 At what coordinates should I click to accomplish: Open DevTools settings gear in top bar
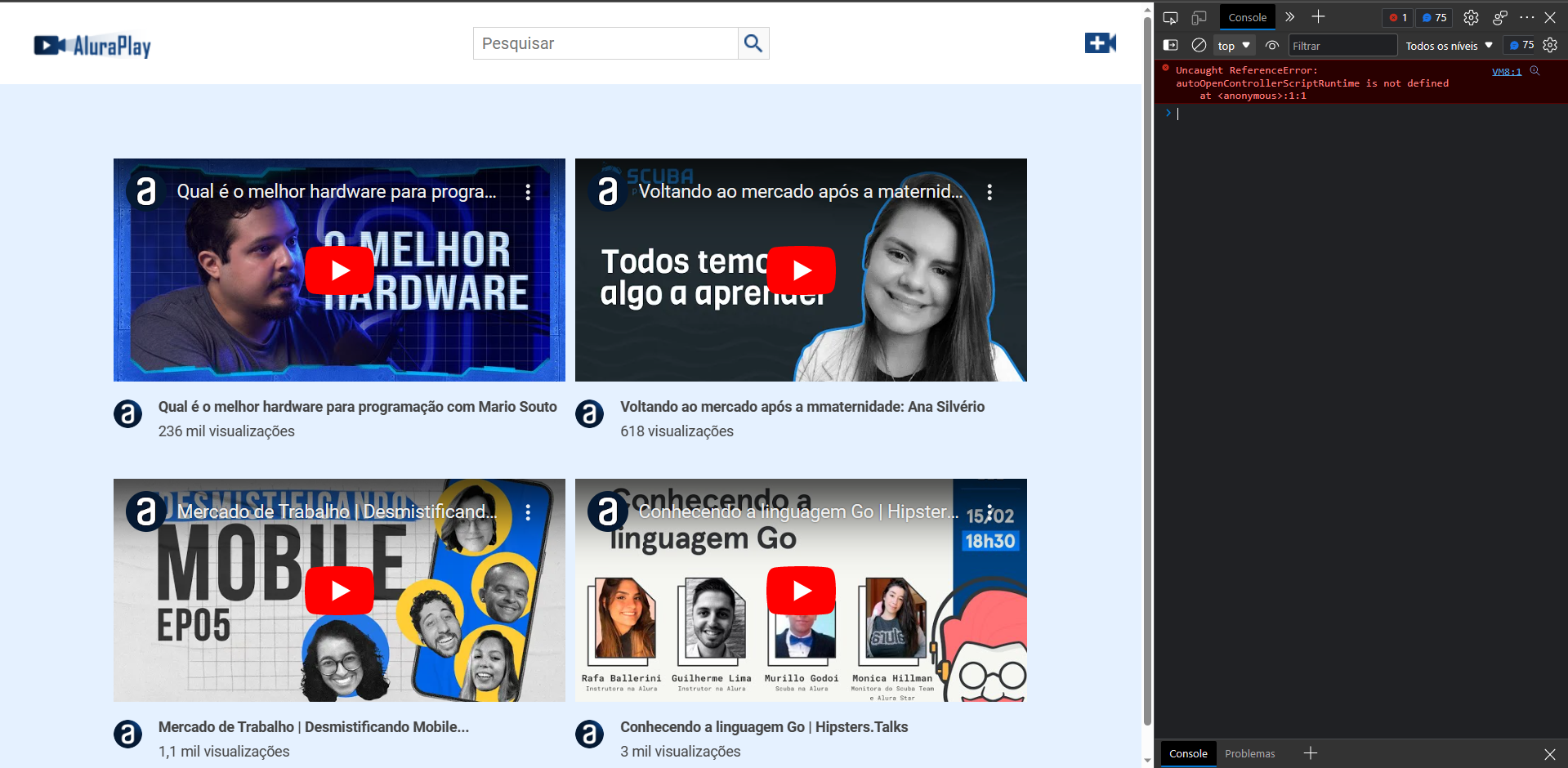click(1471, 17)
